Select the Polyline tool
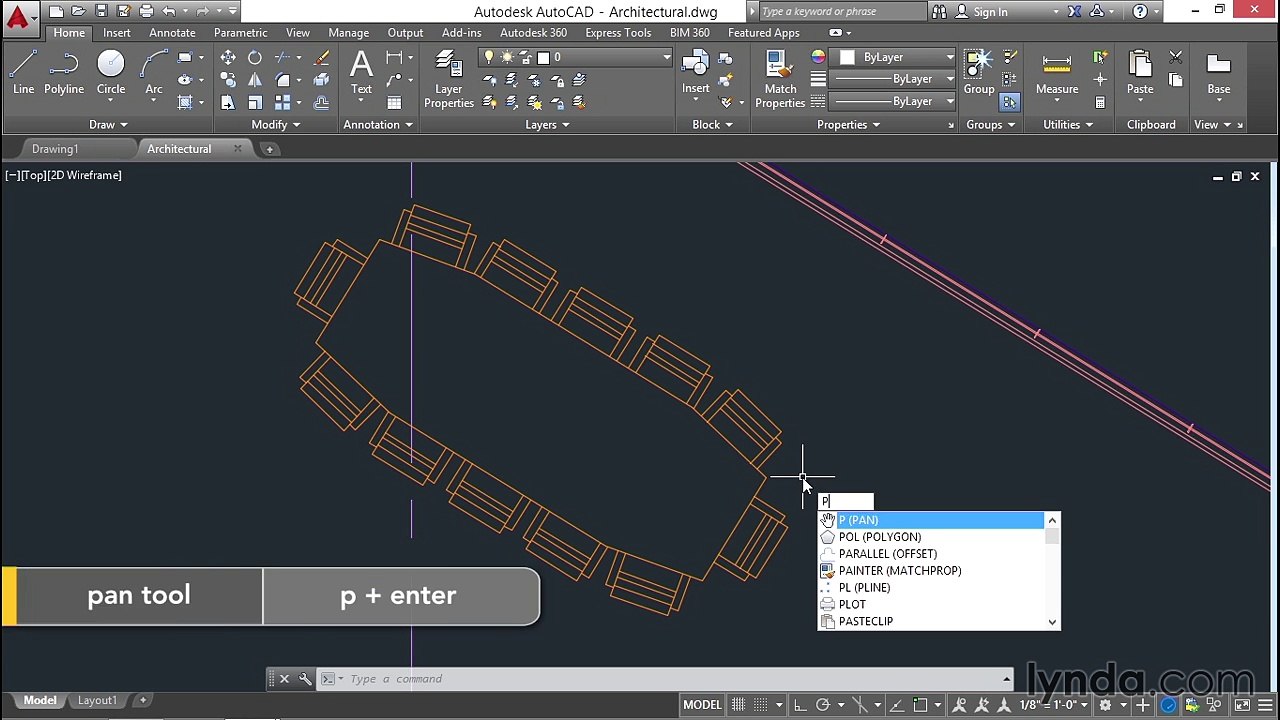Screen dimensions: 1280x720 (63, 72)
